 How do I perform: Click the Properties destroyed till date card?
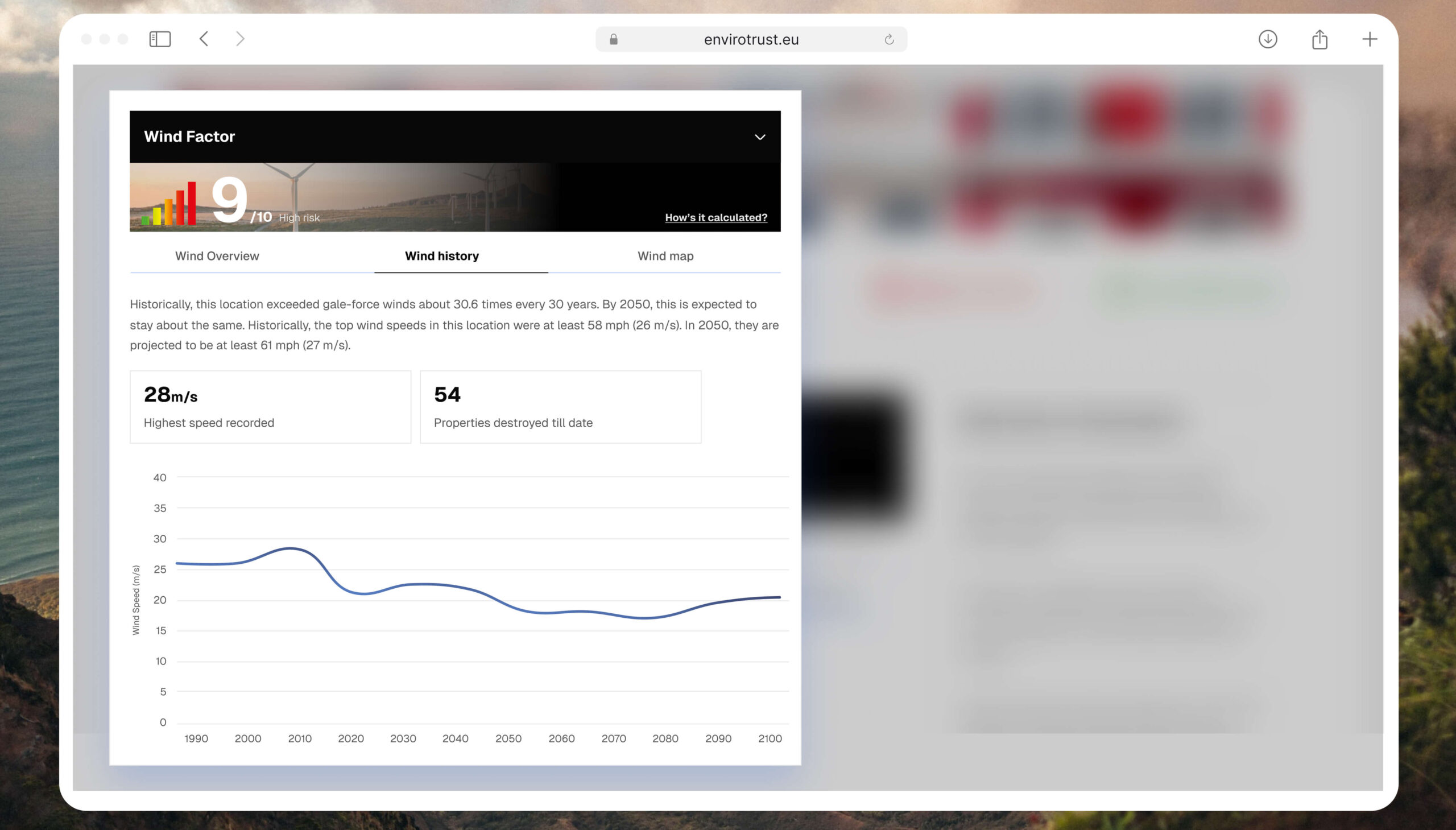coord(560,407)
